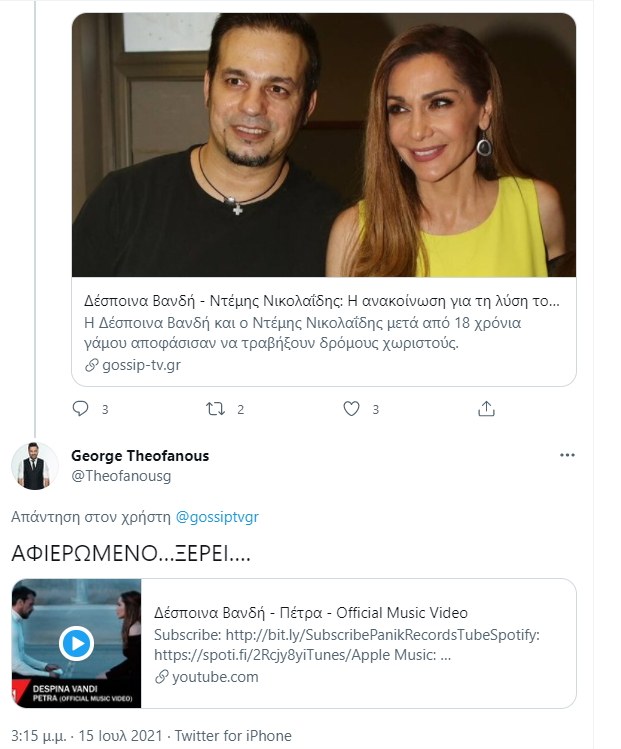
Task: Retweet the gossip-tv.gr tweet
Action: click(215, 409)
